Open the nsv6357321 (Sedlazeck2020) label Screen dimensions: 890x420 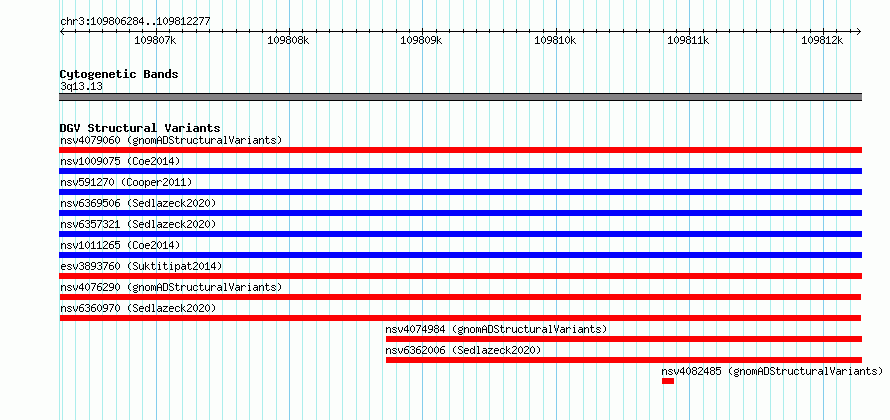click(x=138, y=224)
